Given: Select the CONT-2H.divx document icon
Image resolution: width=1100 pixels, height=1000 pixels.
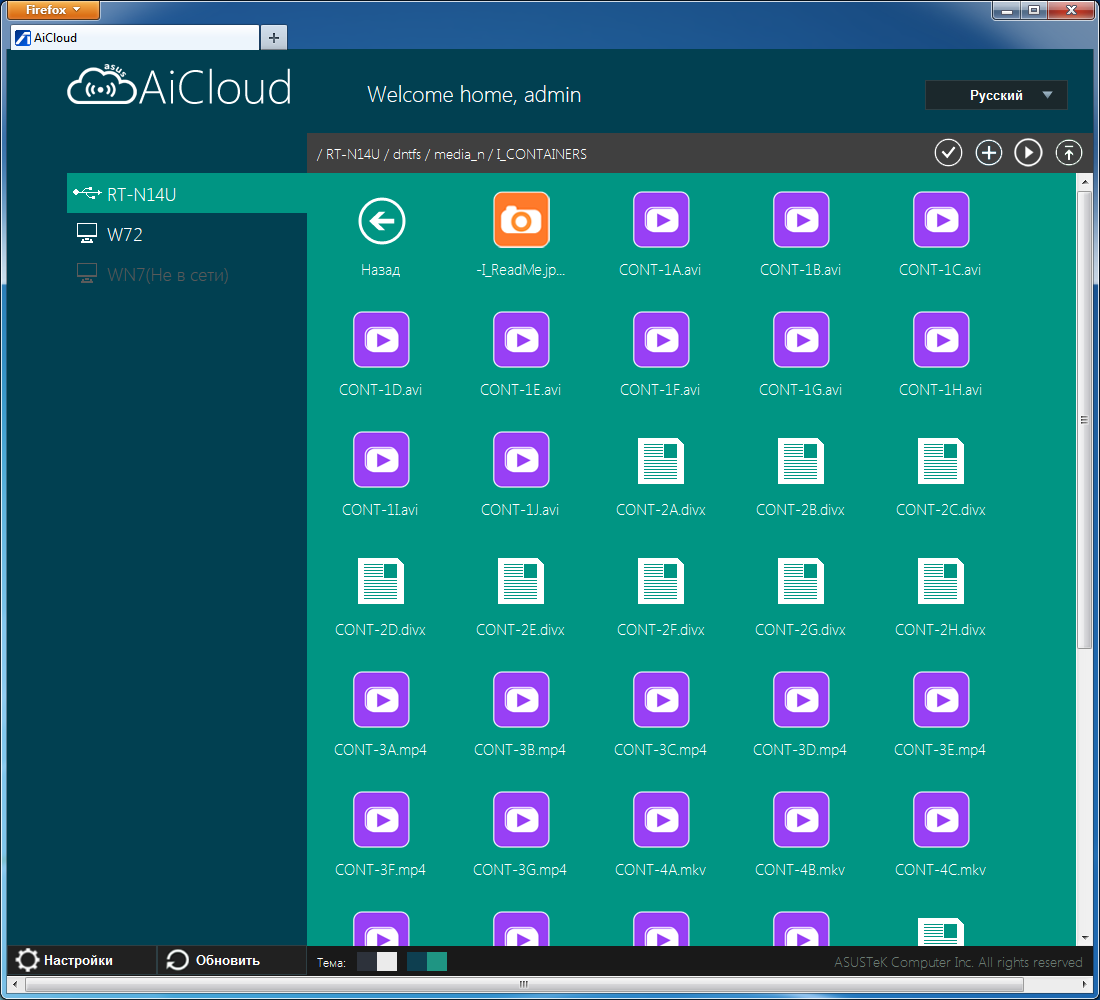Looking at the screenshot, I should [941, 581].
